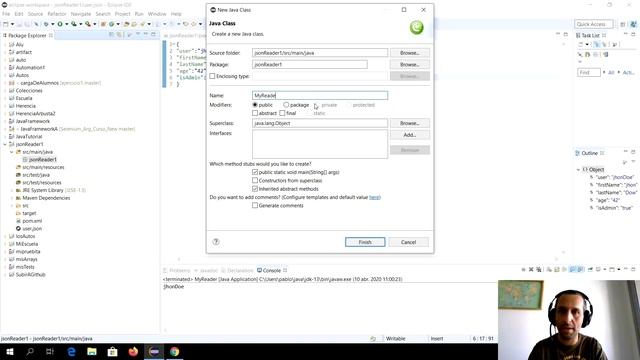Screen dimensions: 640x360
Task: Switch to the Problems tab
Action: (x=176, y=270)
